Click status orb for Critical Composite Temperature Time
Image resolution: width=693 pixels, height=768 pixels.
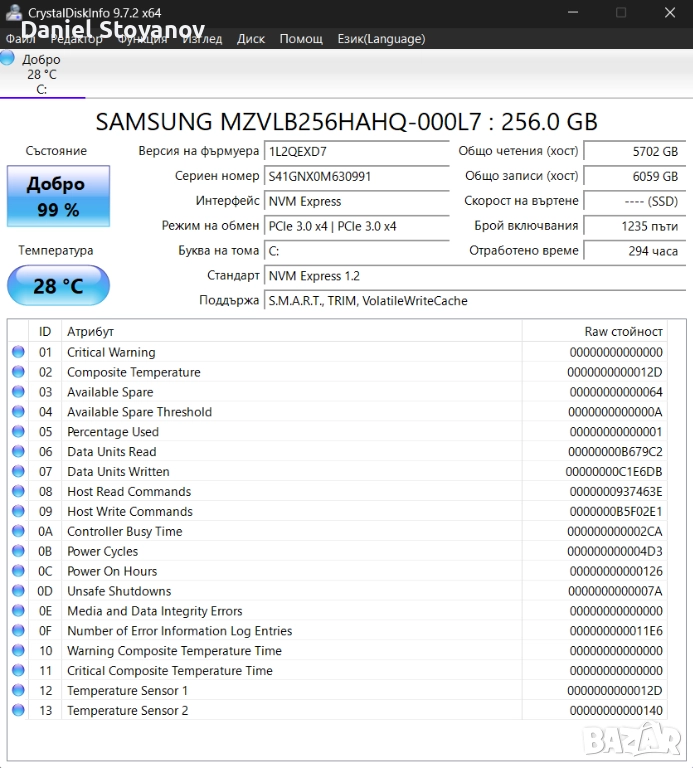pyautogui.click(x=18, y=670)
